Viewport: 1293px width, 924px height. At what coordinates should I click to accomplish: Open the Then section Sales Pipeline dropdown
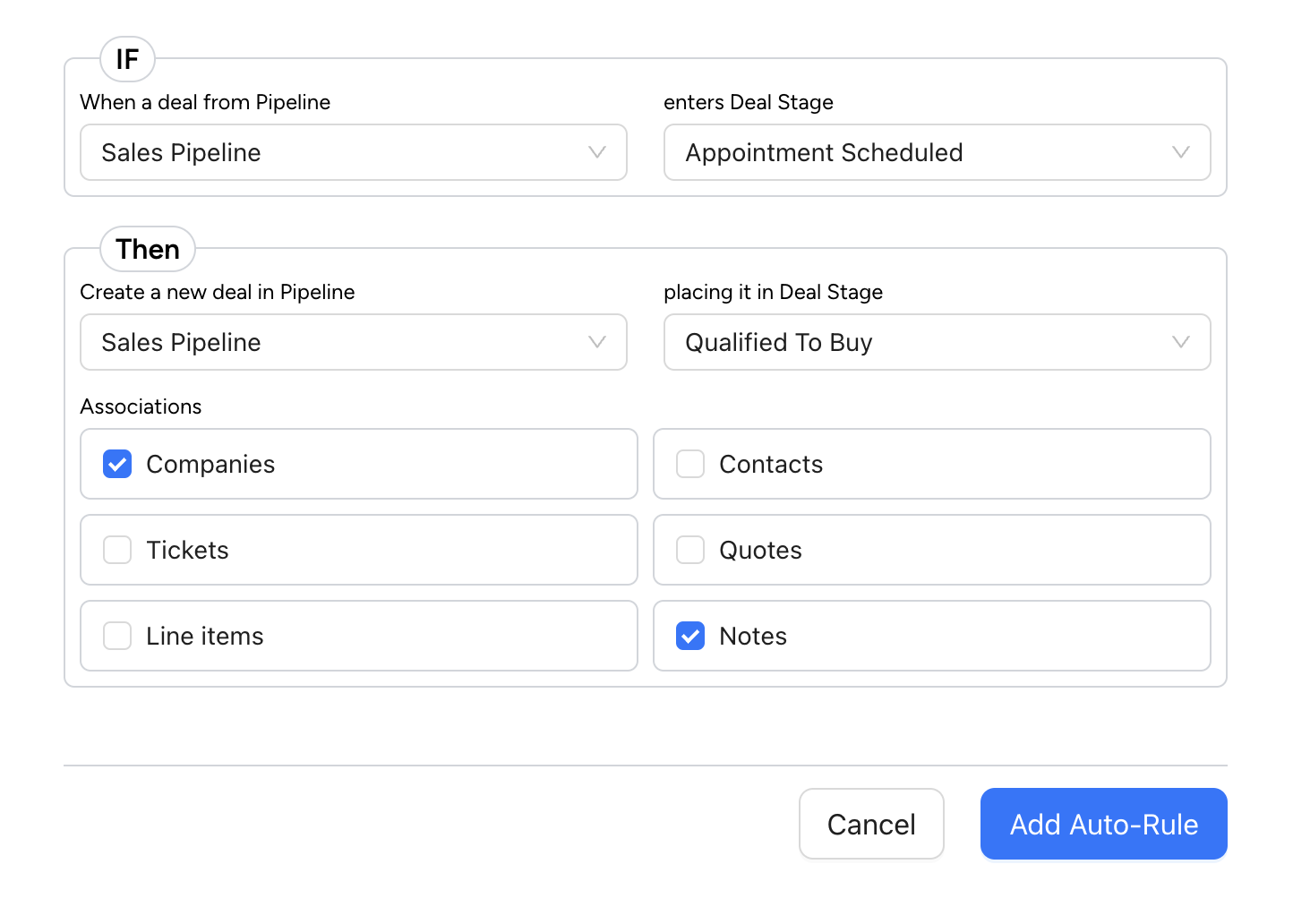[x=353, y=342]
